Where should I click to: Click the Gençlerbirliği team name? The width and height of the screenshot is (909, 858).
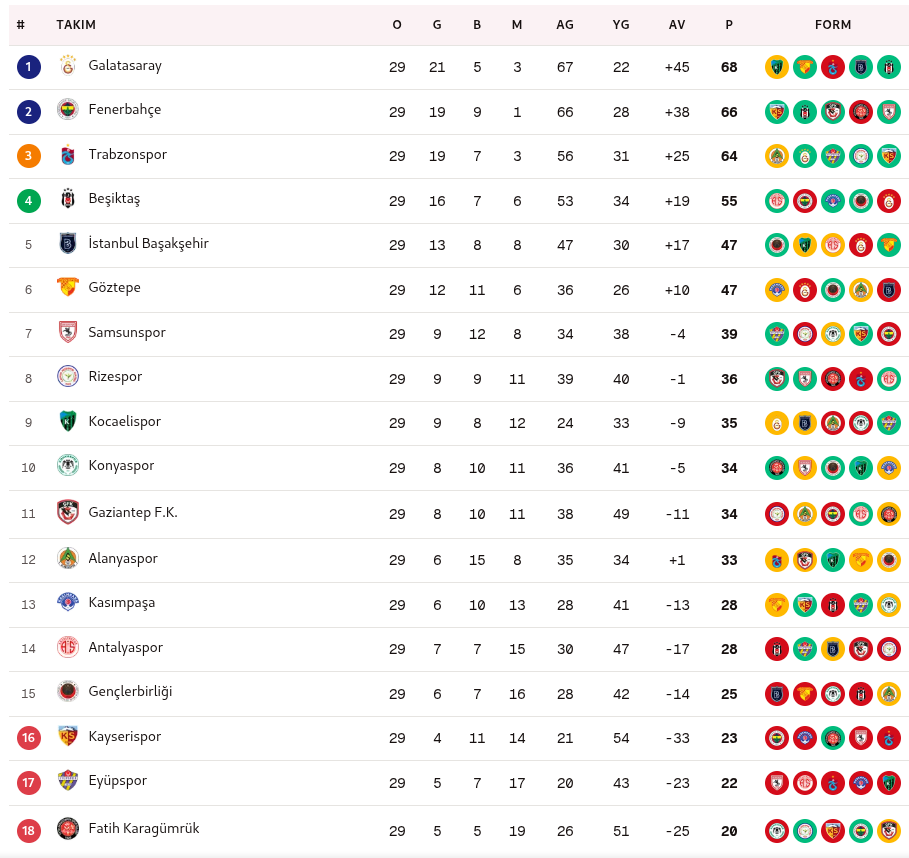[130, 691]
